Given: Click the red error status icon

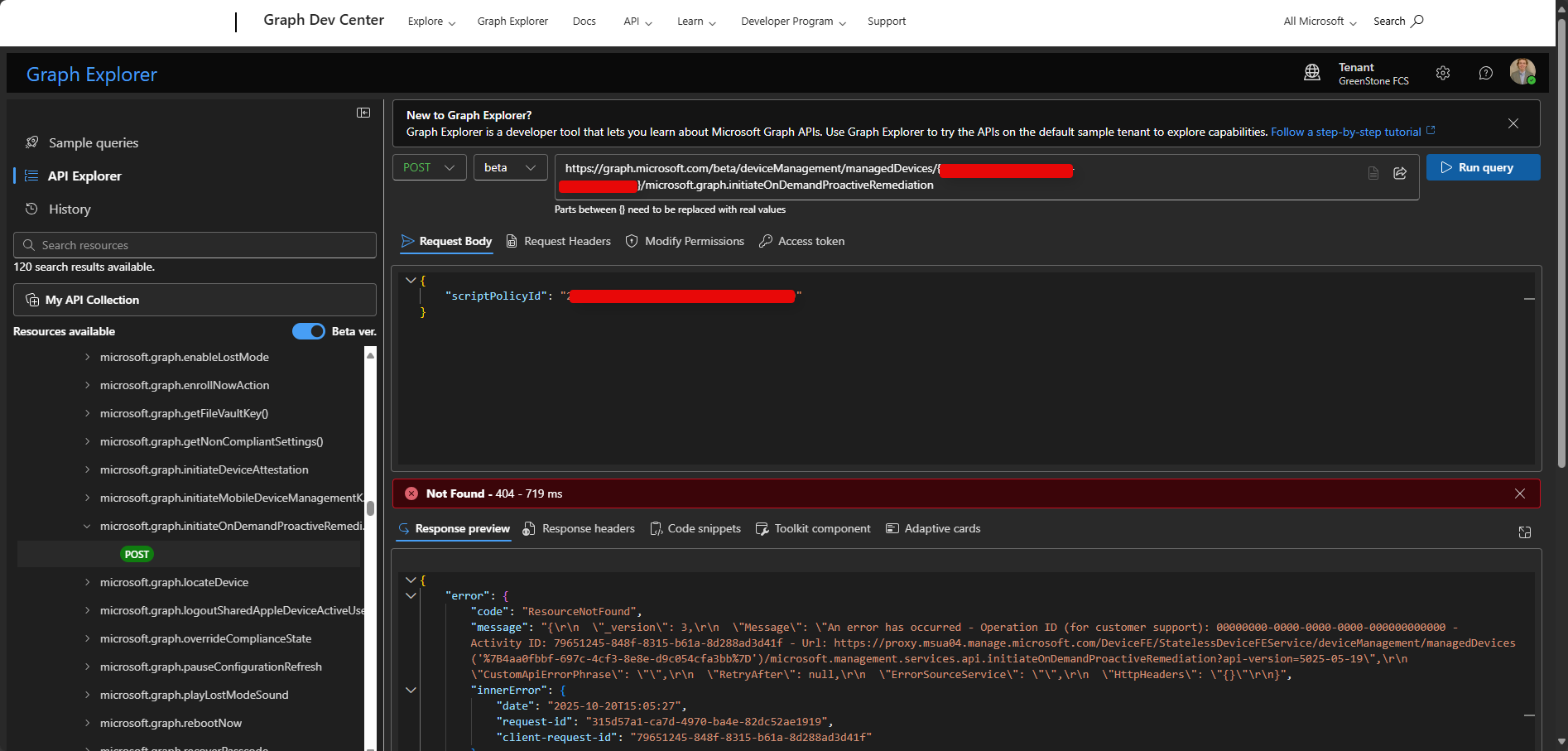Looking at the screenshot, I should click(411, 493).
